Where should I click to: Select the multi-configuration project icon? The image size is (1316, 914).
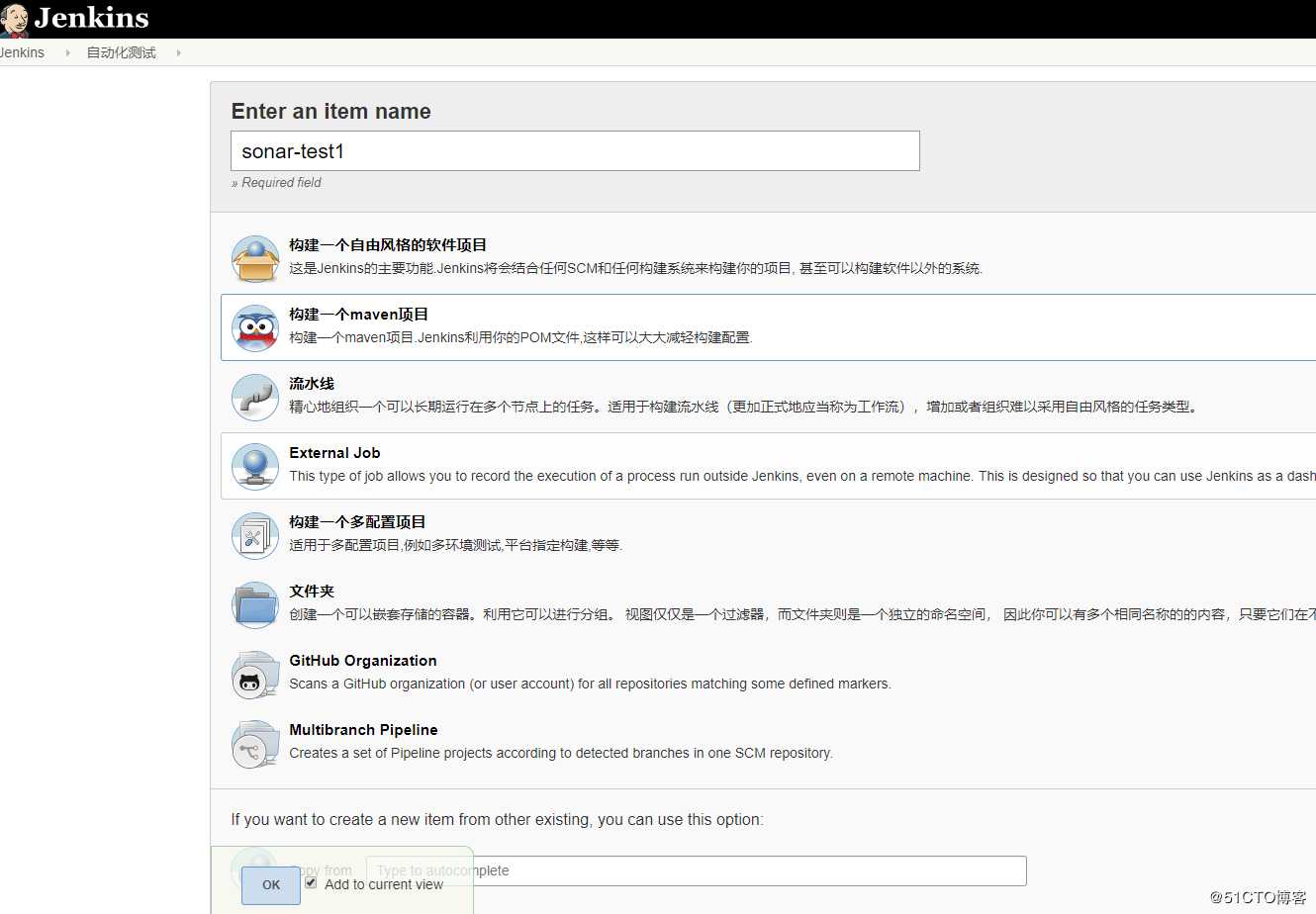coord(255,536)
